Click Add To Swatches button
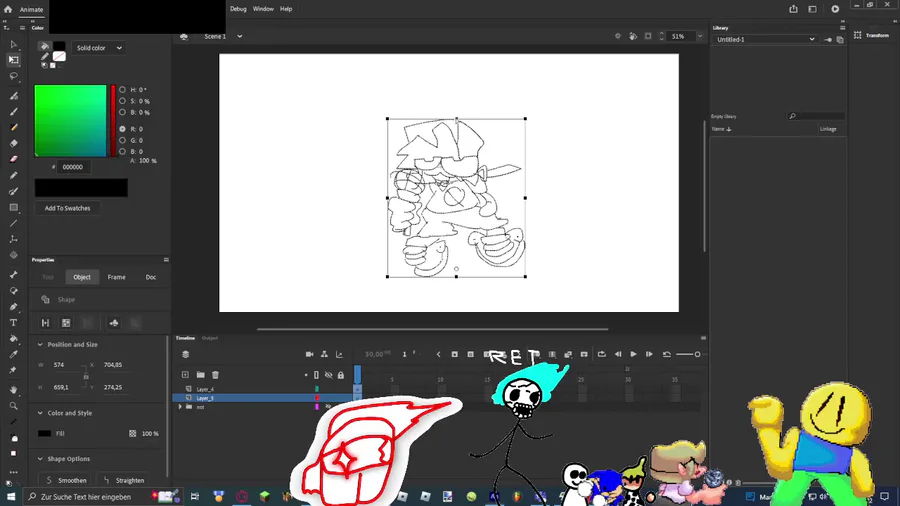The height and width of the screenshot is (506, 900). (x=67, y=208)
